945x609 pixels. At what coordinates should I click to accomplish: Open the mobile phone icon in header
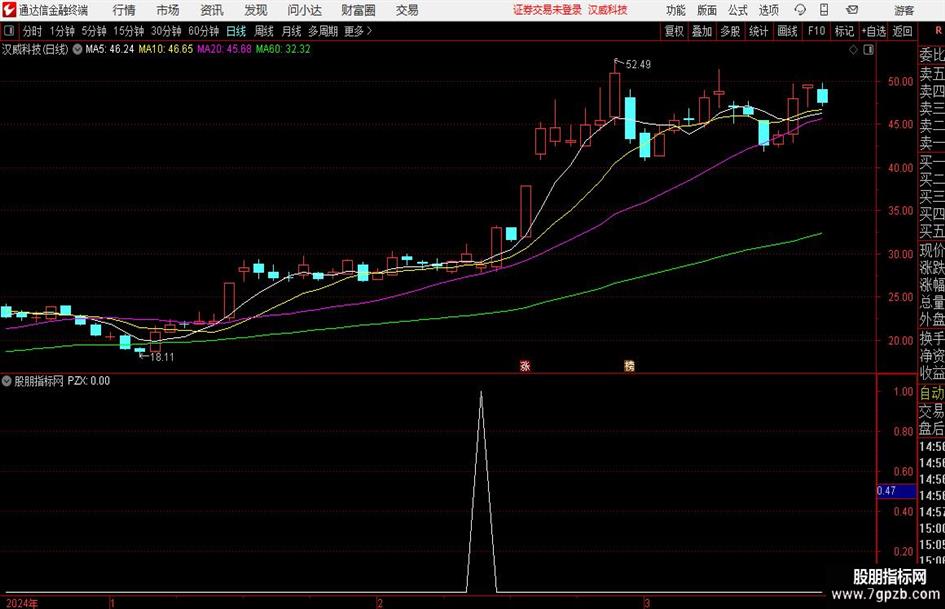(x=824, y=10)
